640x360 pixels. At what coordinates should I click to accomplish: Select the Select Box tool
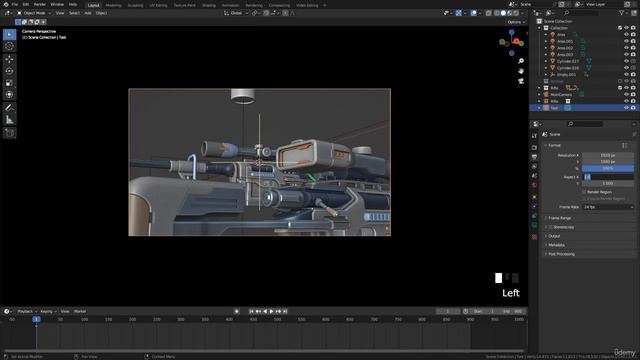9,35
